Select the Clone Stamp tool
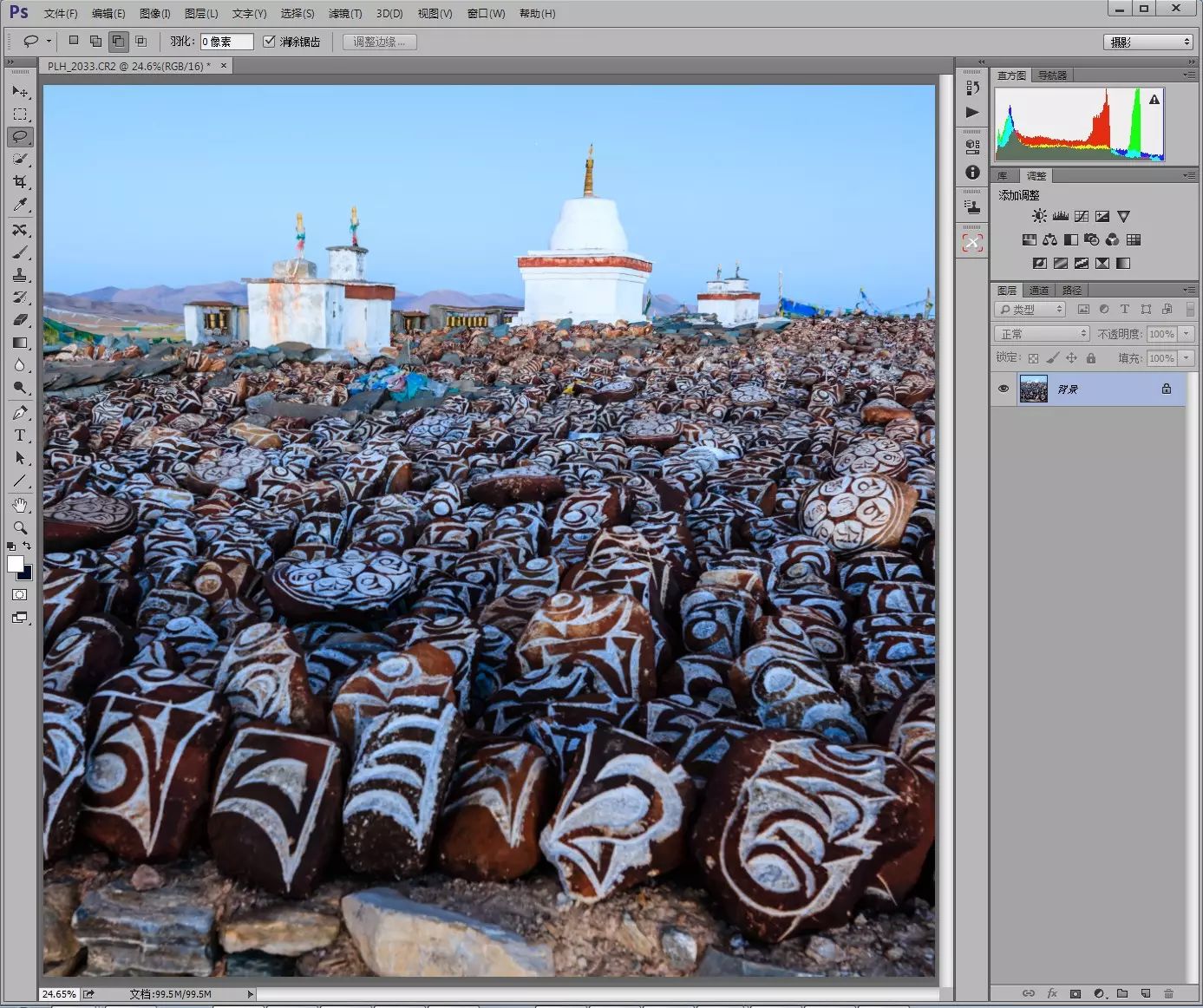 pos(20,275)
